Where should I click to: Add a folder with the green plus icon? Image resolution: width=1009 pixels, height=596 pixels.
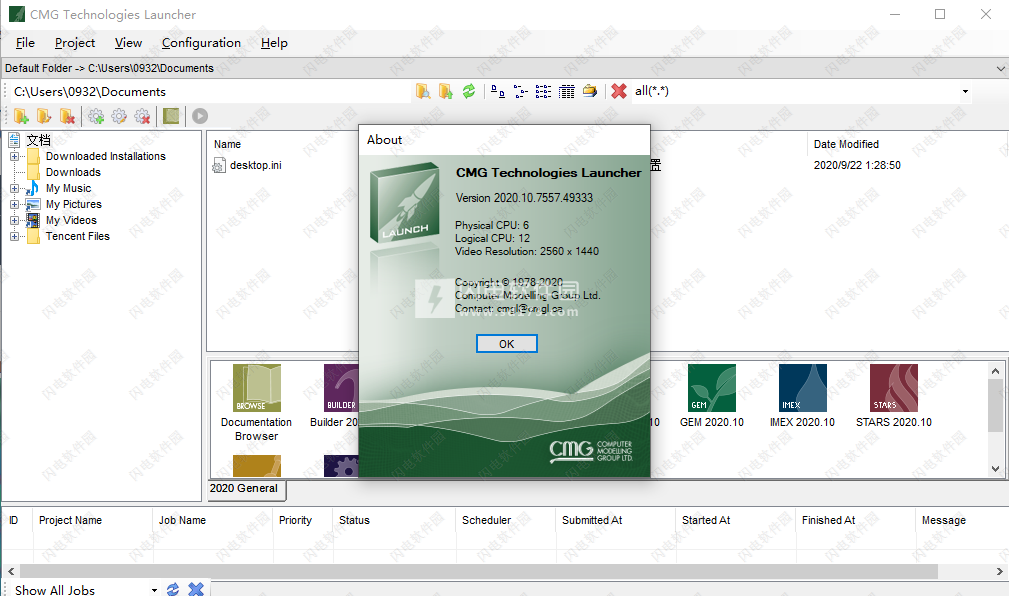(x=21, y=116)
